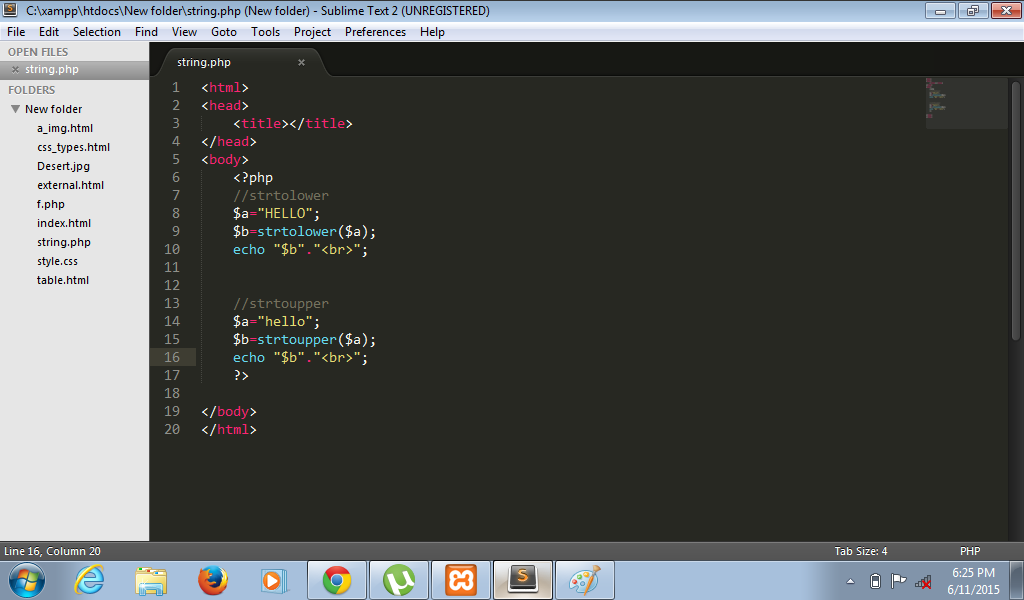Image resolution: width=1024 pixels, height=600 pixels.
Task: Open table.html from the sidebar
Action: pyautogui.click(x=63, y=280)
